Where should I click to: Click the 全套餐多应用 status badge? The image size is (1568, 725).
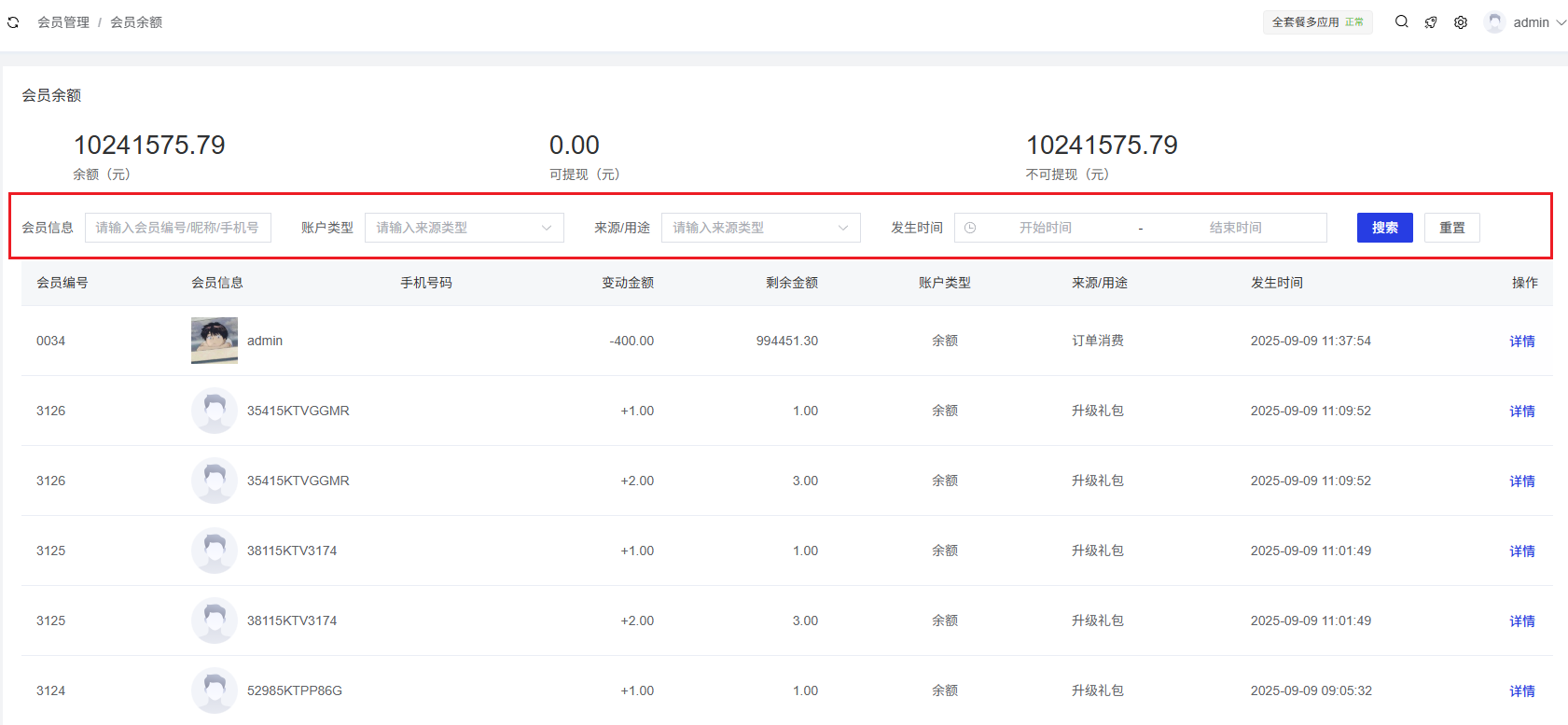(x=1317, y=22)
